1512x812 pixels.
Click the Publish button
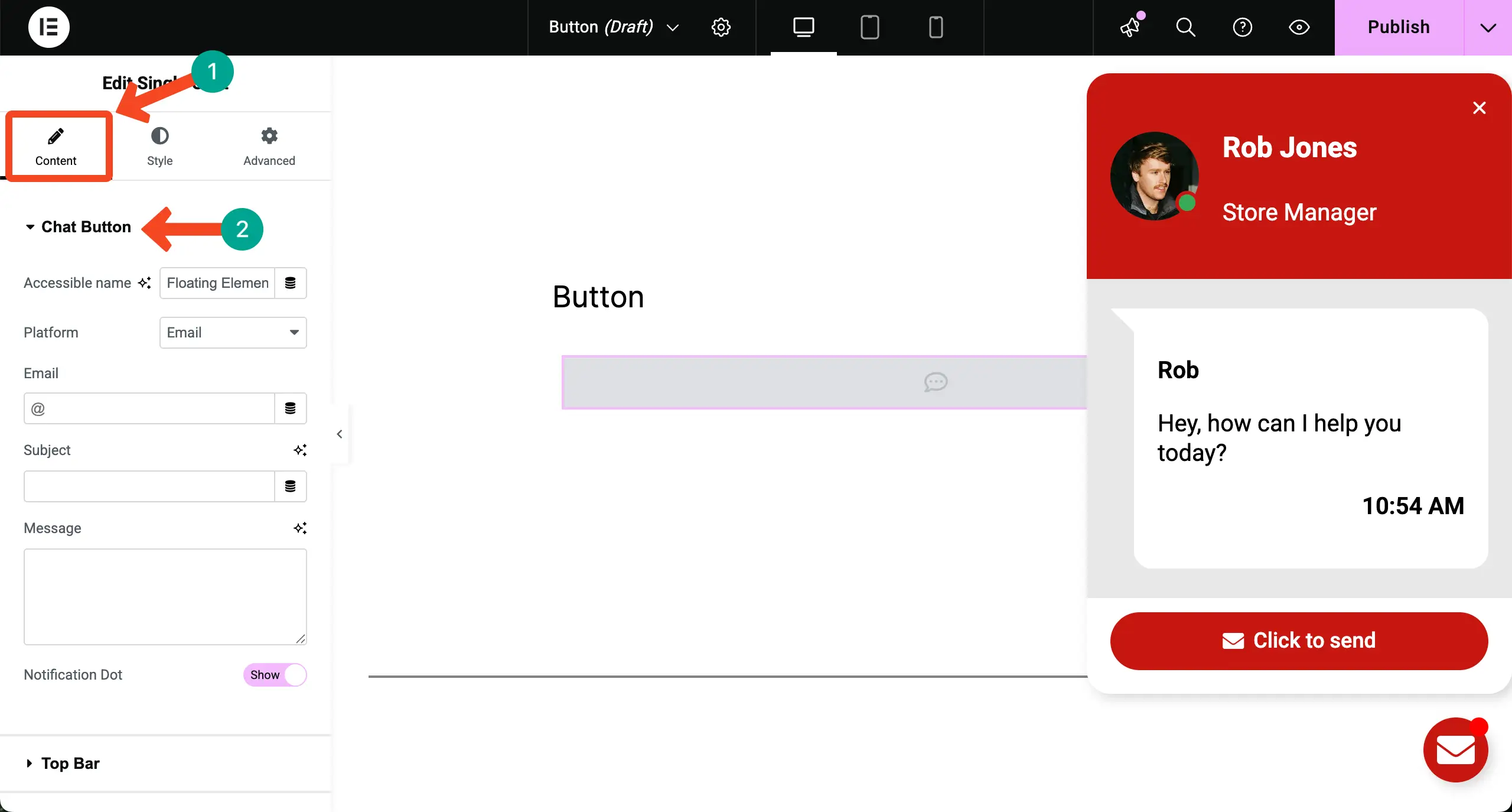click(1398, 27)
